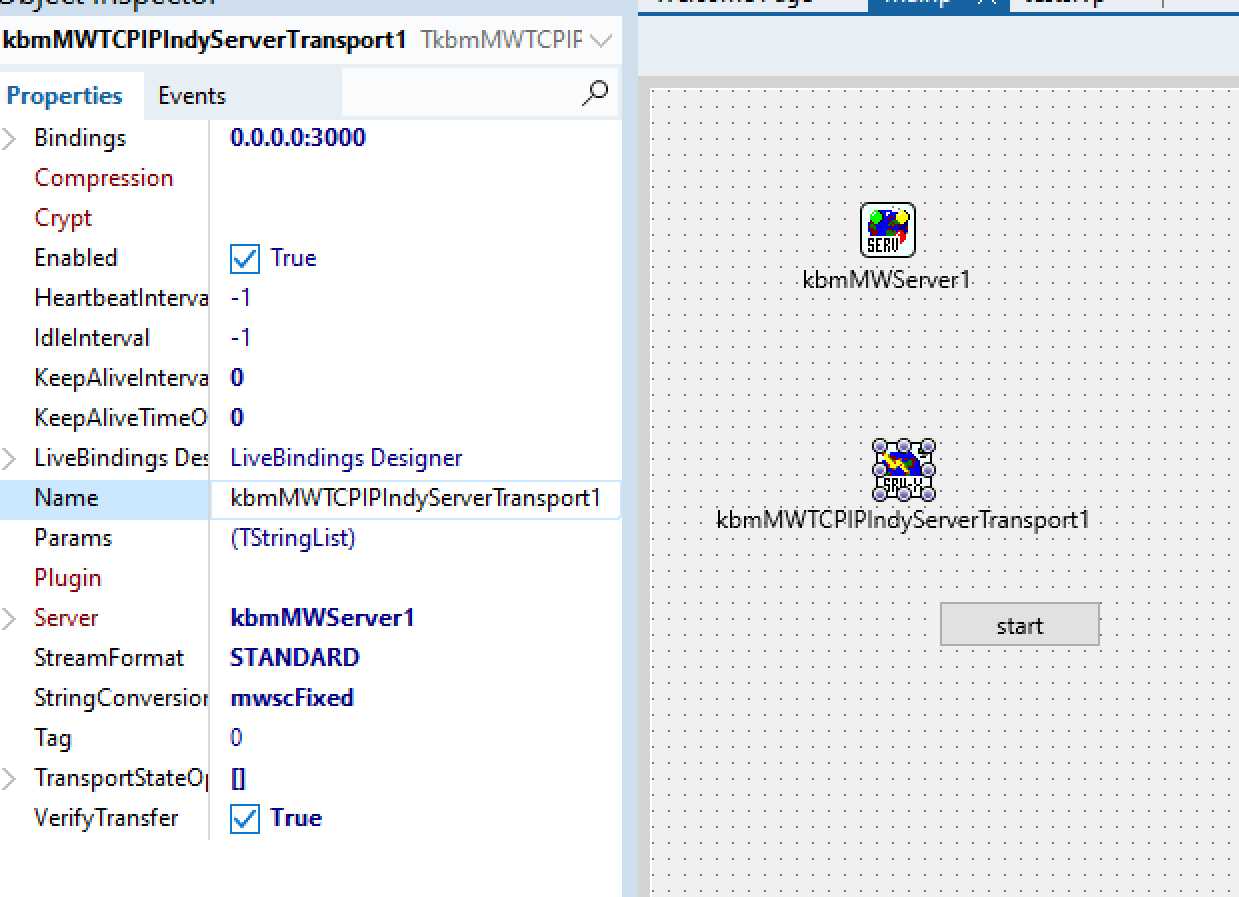1239x897 pixels.
Task: Click the kbmMWTCPIPIndyServerTransport1 label on form
Action: (x=903, y=520)
